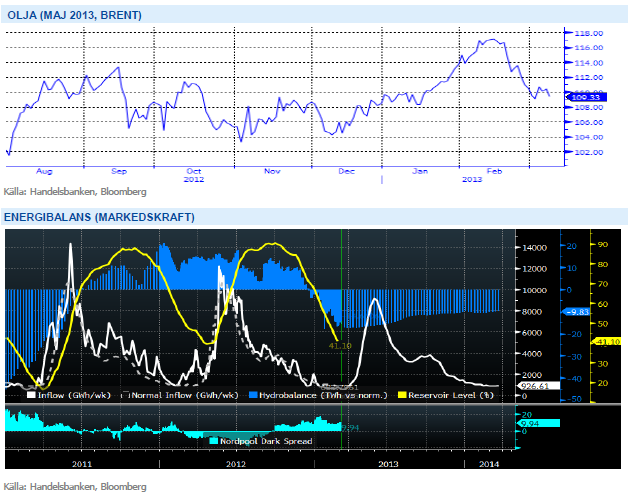Click the Nordpool Dark Spread legend label

coord(265,440)
